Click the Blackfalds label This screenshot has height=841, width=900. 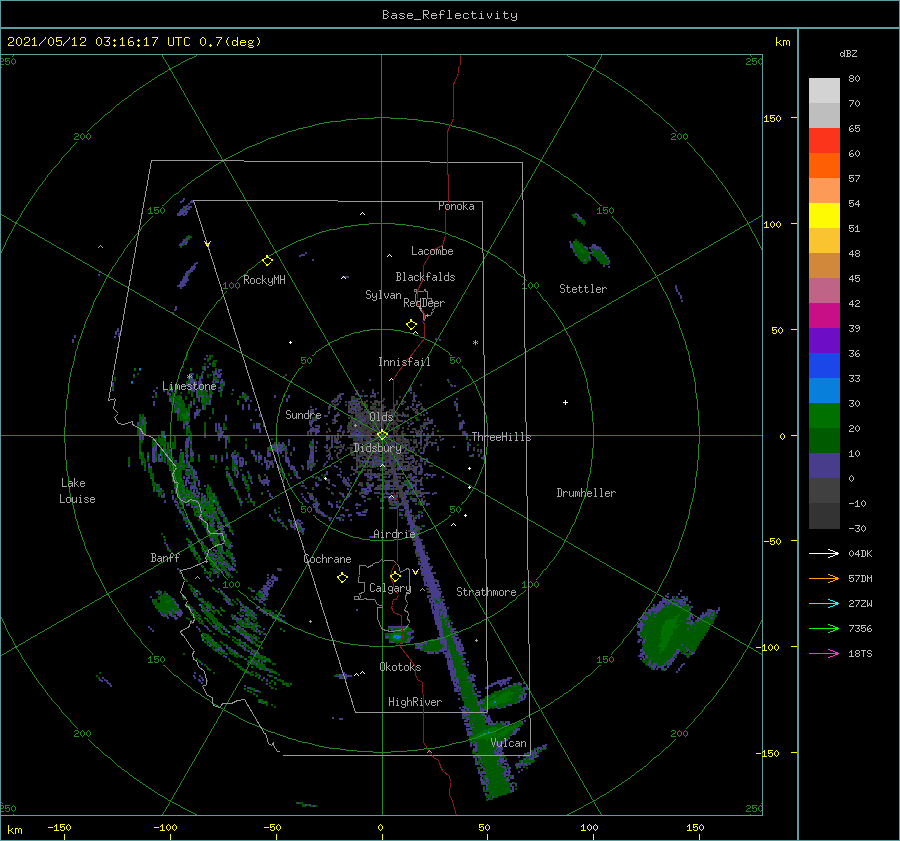425,277
